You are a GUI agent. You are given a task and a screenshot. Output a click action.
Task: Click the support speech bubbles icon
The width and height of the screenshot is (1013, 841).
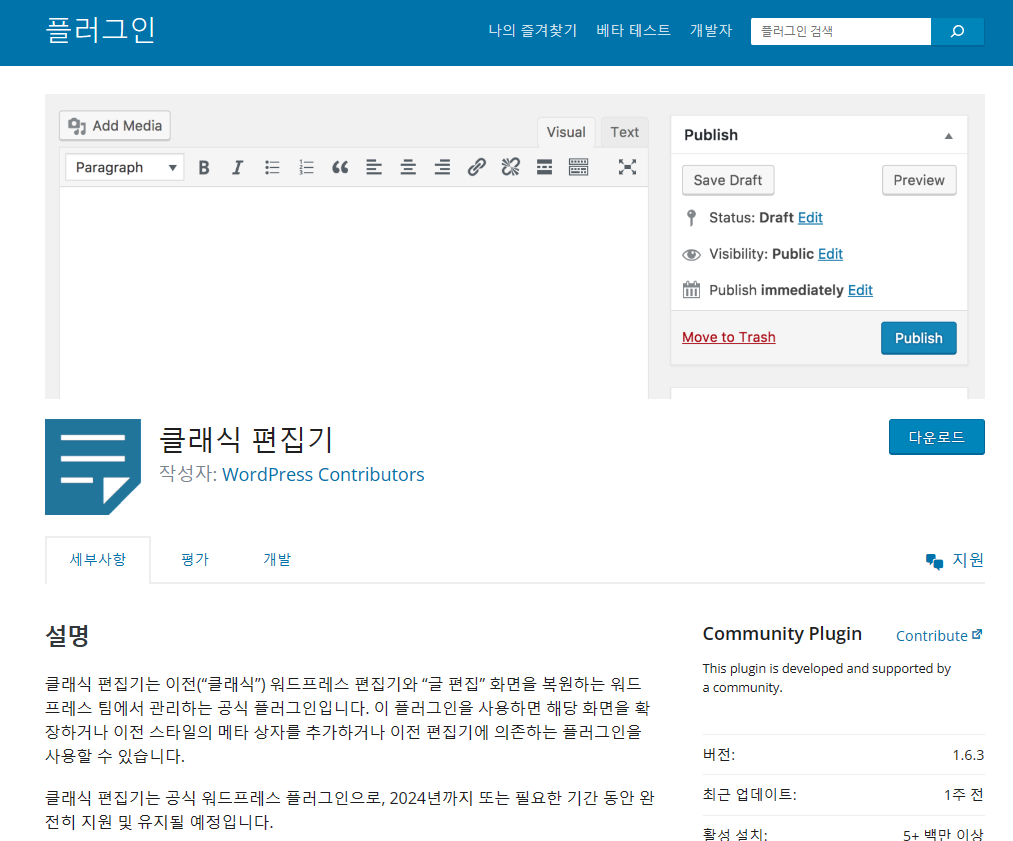coord(934,561)
